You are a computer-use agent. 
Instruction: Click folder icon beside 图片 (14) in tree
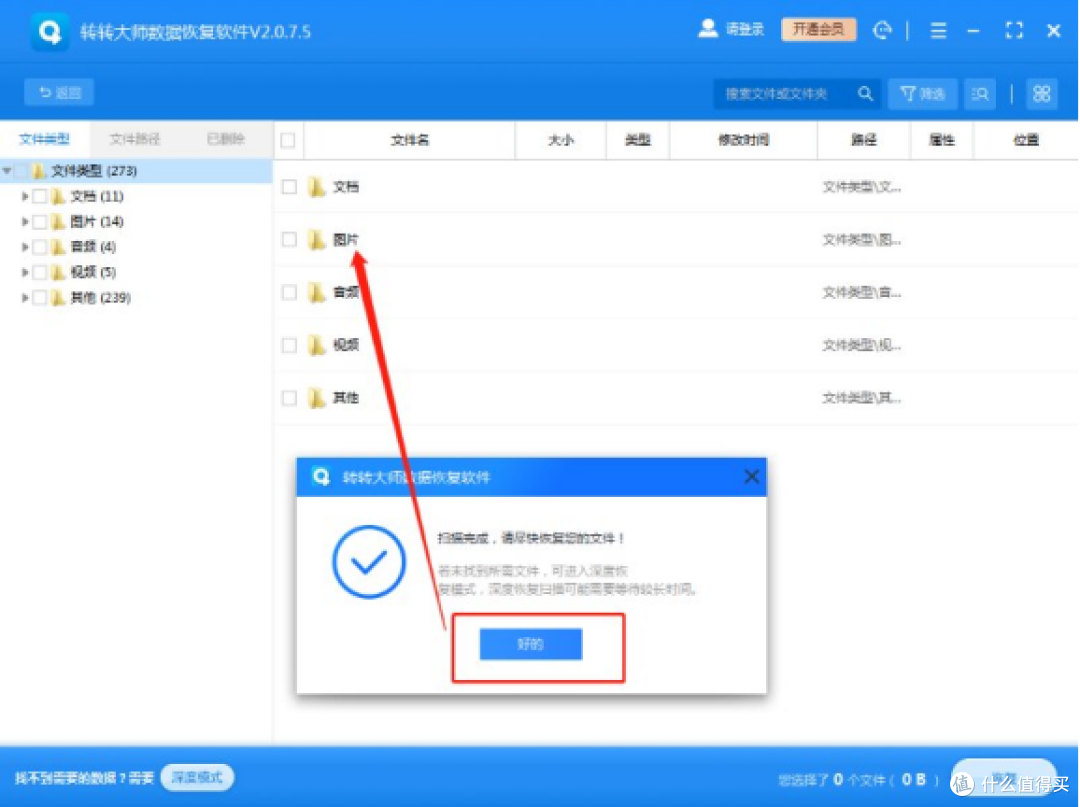tap(59, 222)
